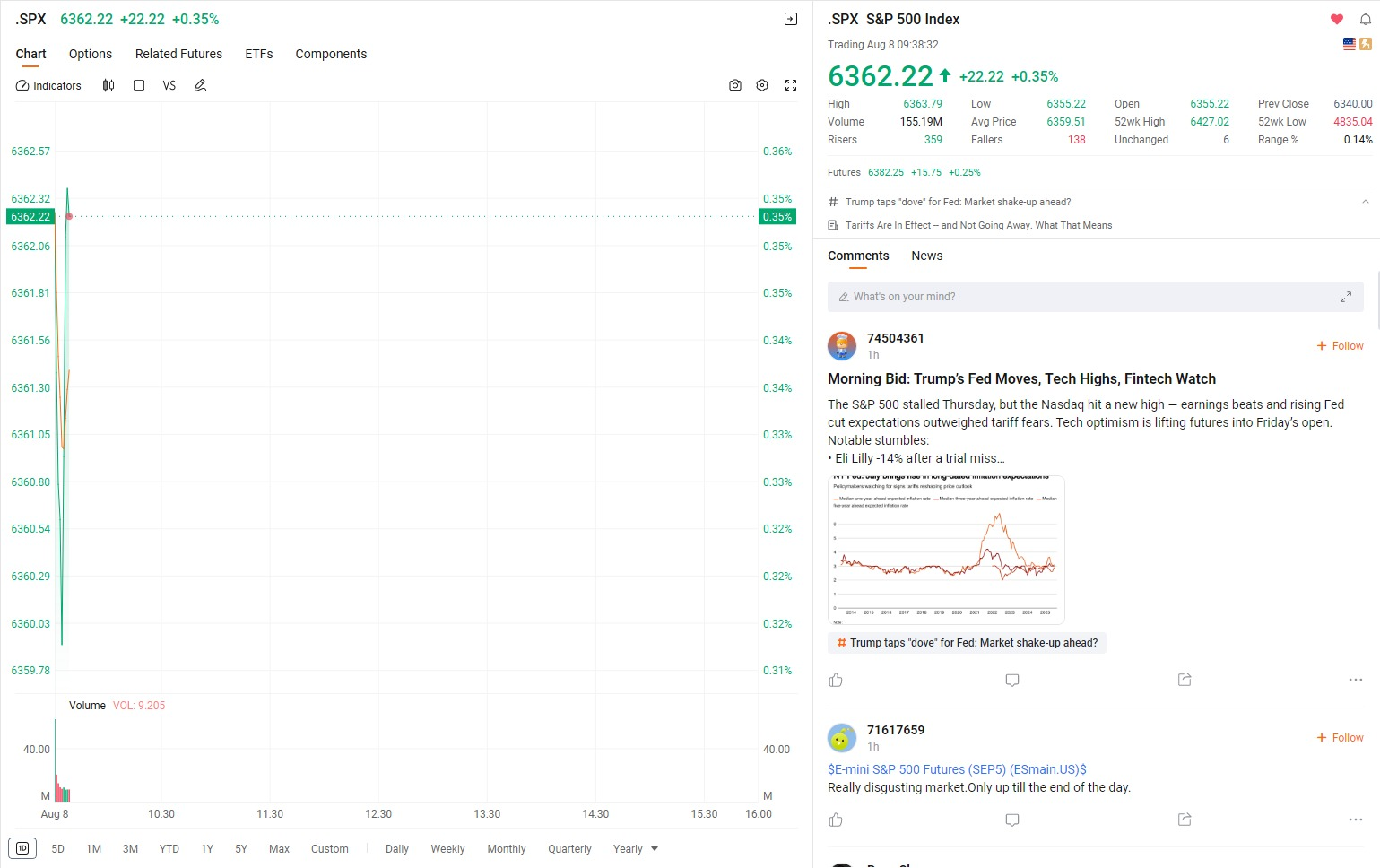Open the Yearly interval dropdown
Viewport: 1380px width, 868px height.
[636, 849]
